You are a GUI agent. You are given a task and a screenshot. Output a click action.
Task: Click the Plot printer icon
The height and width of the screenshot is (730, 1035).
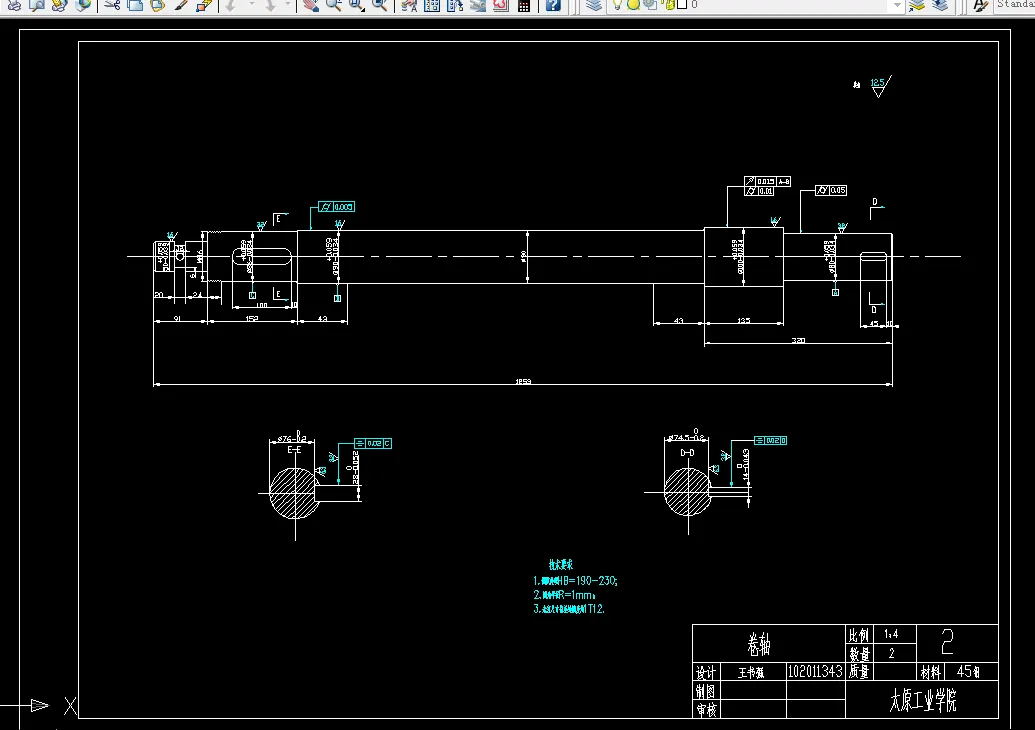click(14, 5)
